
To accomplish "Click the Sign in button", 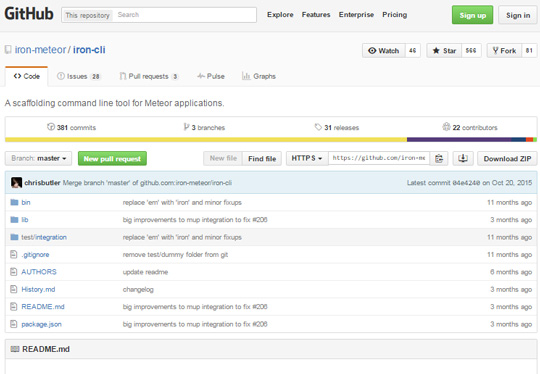I will [x=518, y=15].
